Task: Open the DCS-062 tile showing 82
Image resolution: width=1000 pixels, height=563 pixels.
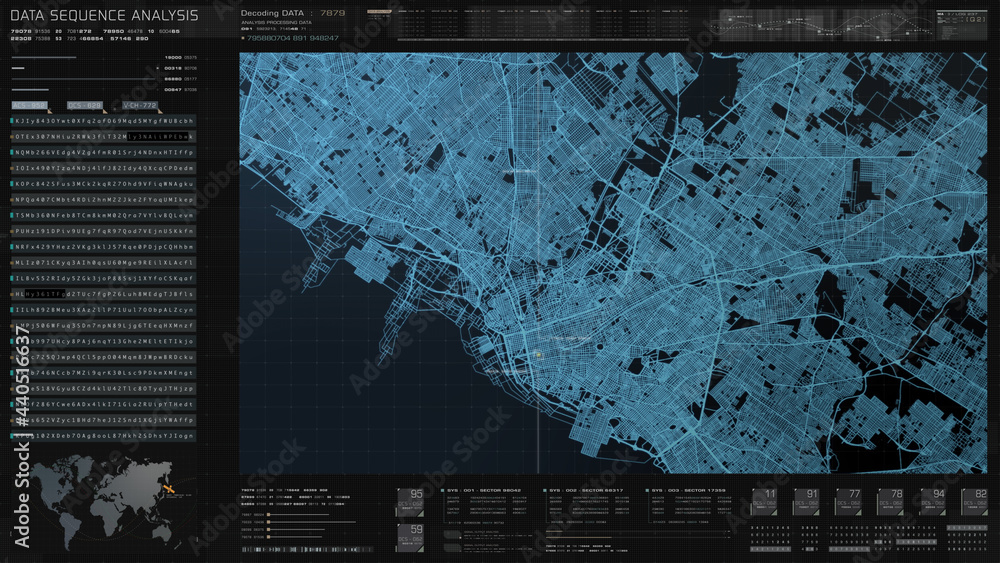Action: pos(974,502)
